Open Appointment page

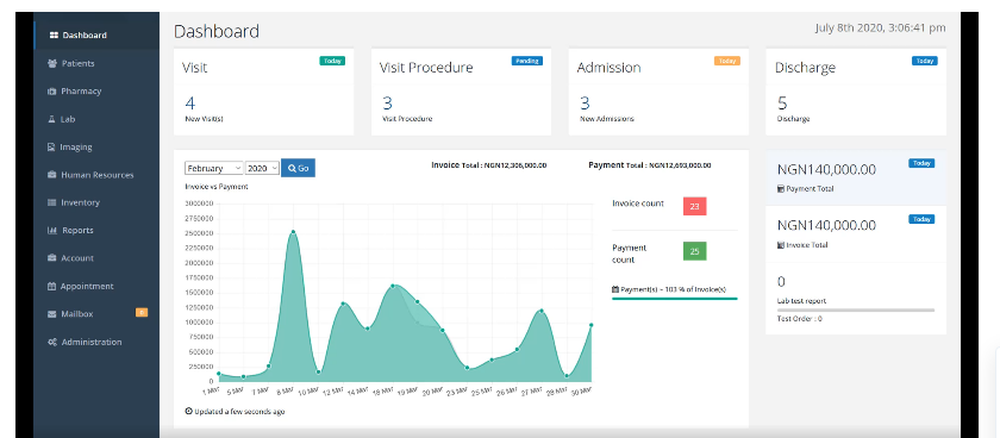96,286
